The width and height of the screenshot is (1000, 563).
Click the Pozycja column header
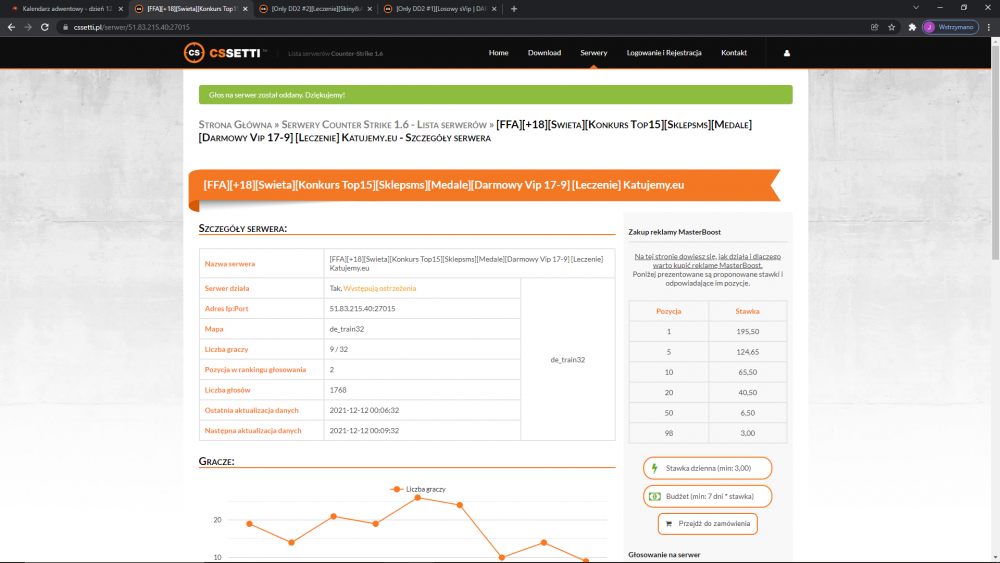[x=668, y=311]
